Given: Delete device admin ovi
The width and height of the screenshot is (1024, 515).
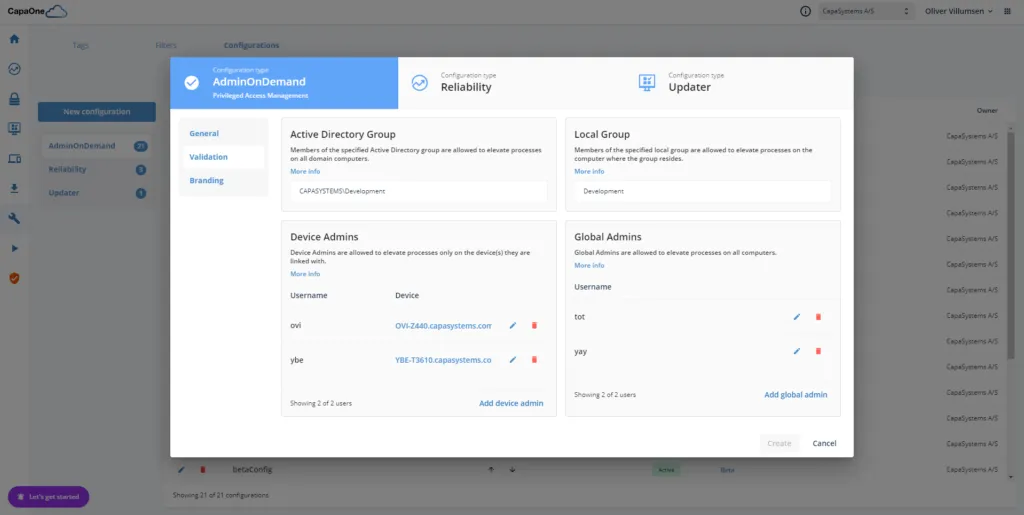Looking at the screenshot, I should (x=534, y=325).
